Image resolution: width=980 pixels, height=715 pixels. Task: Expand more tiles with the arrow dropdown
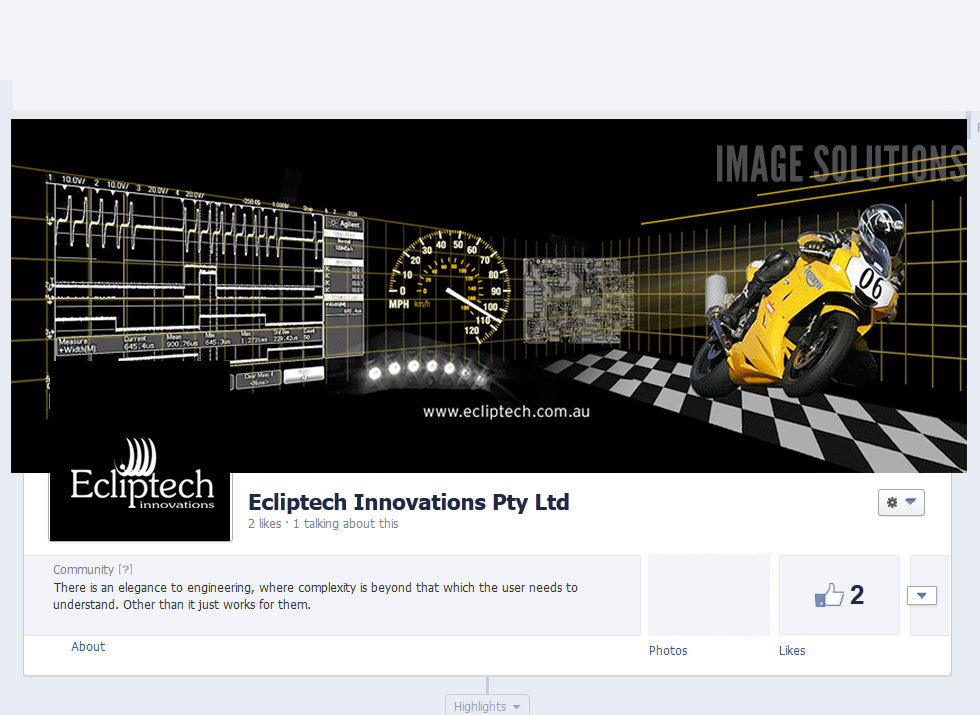coord(922,596)
